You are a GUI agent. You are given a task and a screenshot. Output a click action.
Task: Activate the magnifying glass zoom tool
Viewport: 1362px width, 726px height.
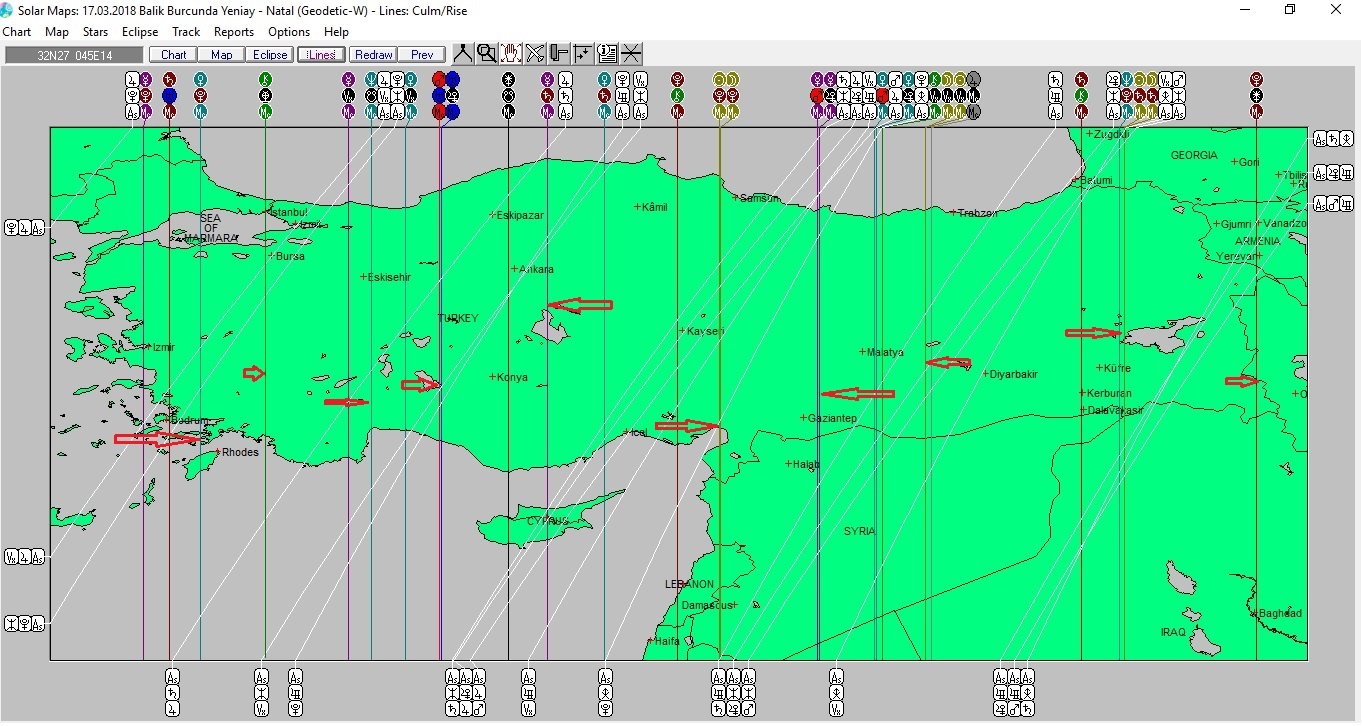click(x=487, y=54)
